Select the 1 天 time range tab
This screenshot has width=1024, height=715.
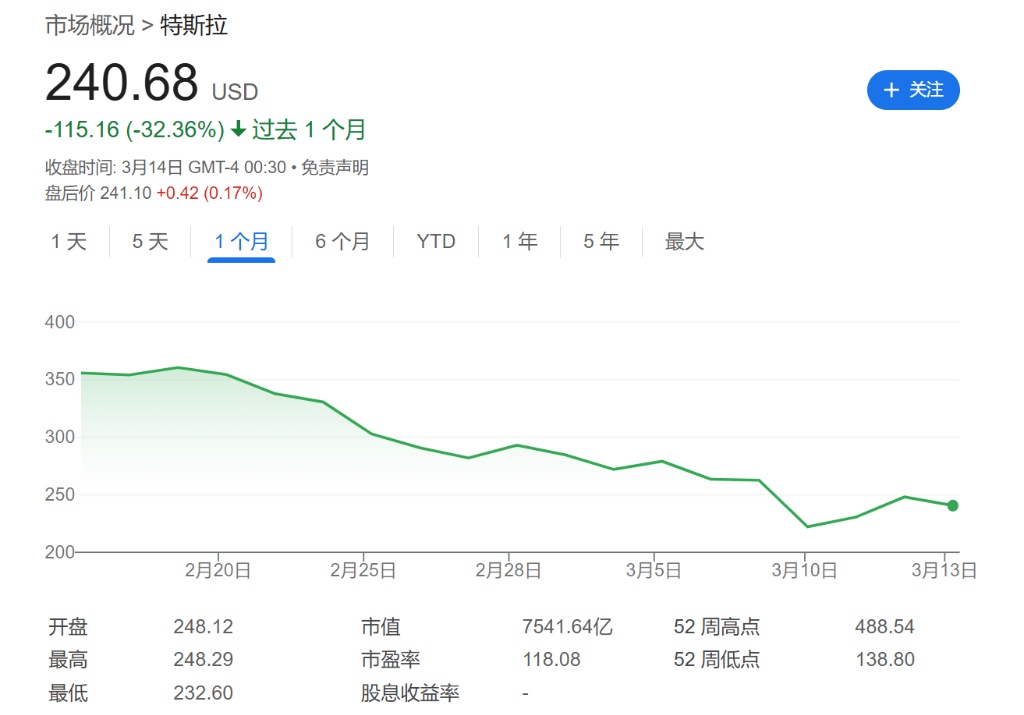pos(69,242)
